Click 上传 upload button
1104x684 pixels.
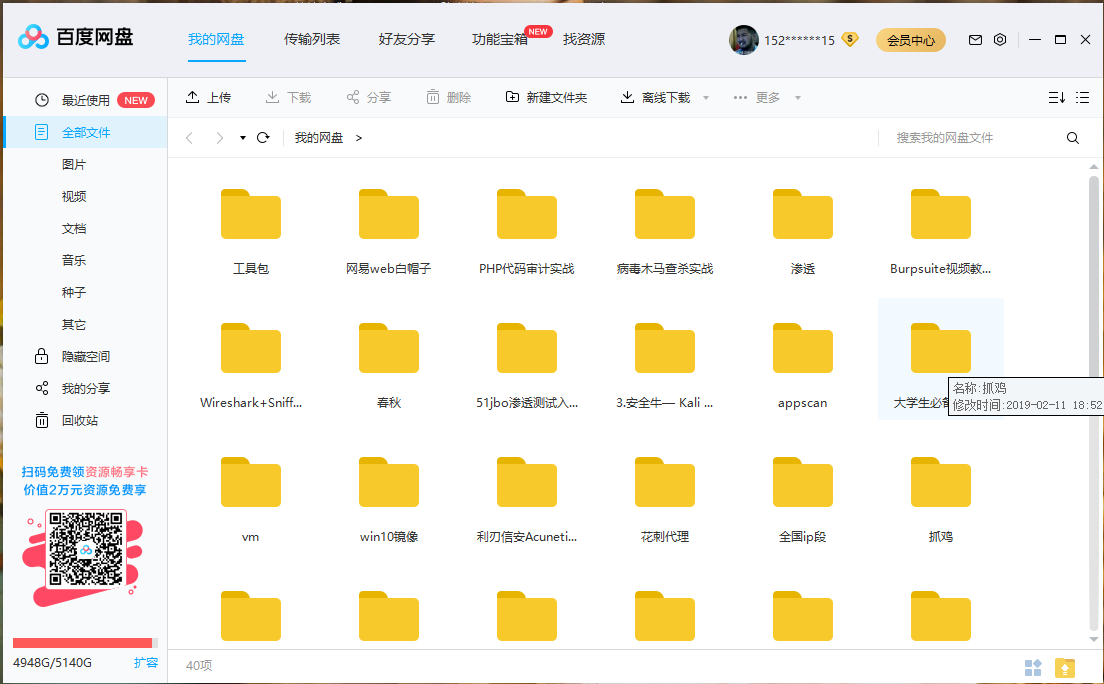(208, 97)
